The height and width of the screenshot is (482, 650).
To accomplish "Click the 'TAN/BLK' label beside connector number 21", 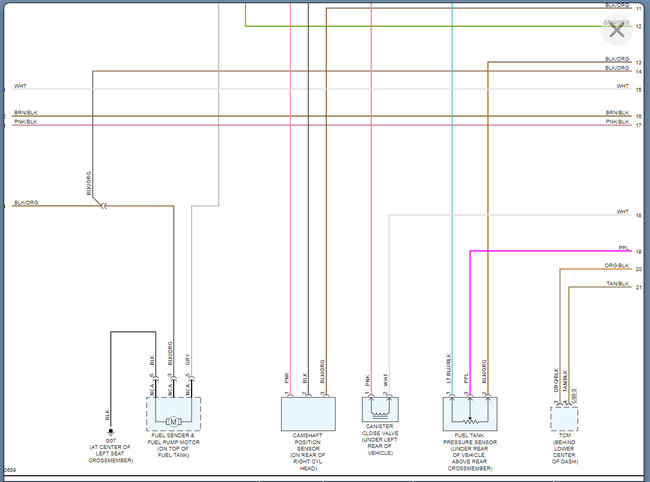I will point(618,283).
